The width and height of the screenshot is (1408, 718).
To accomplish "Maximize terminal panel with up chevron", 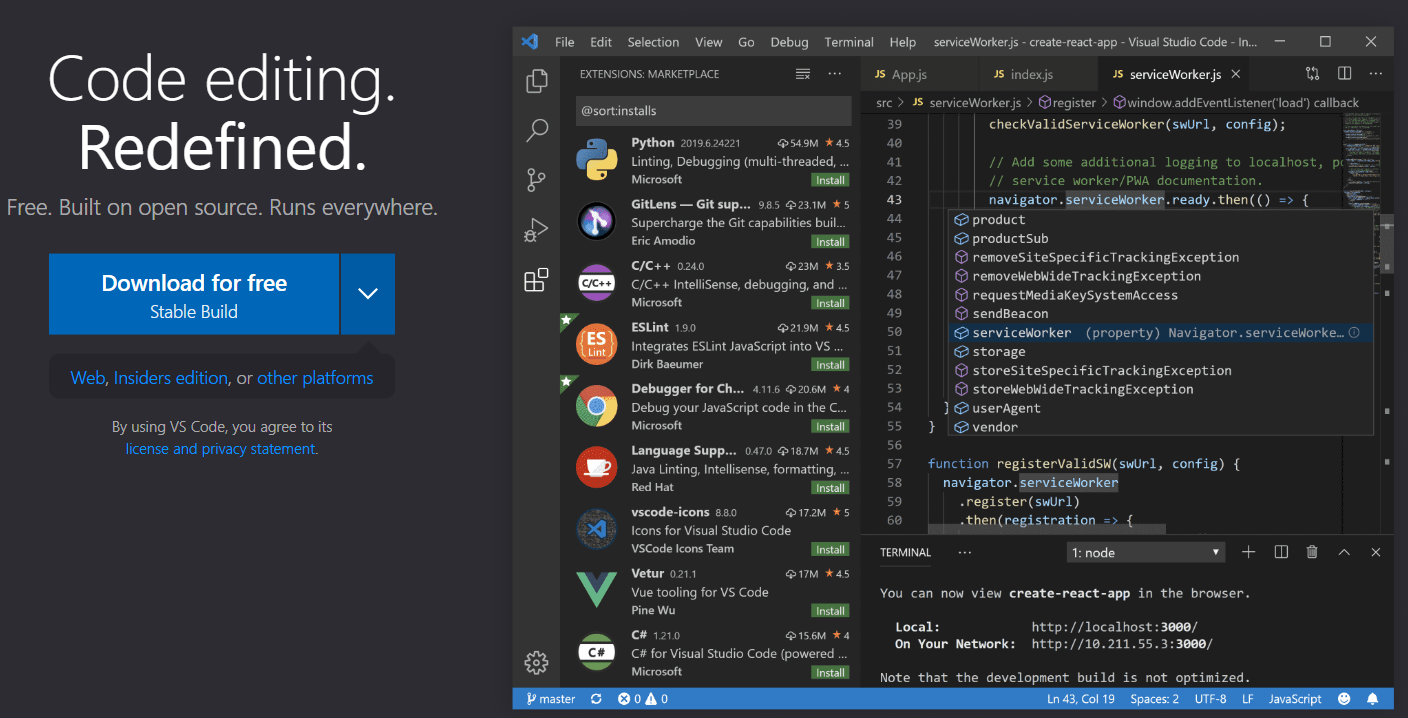I will (1344, 552).
